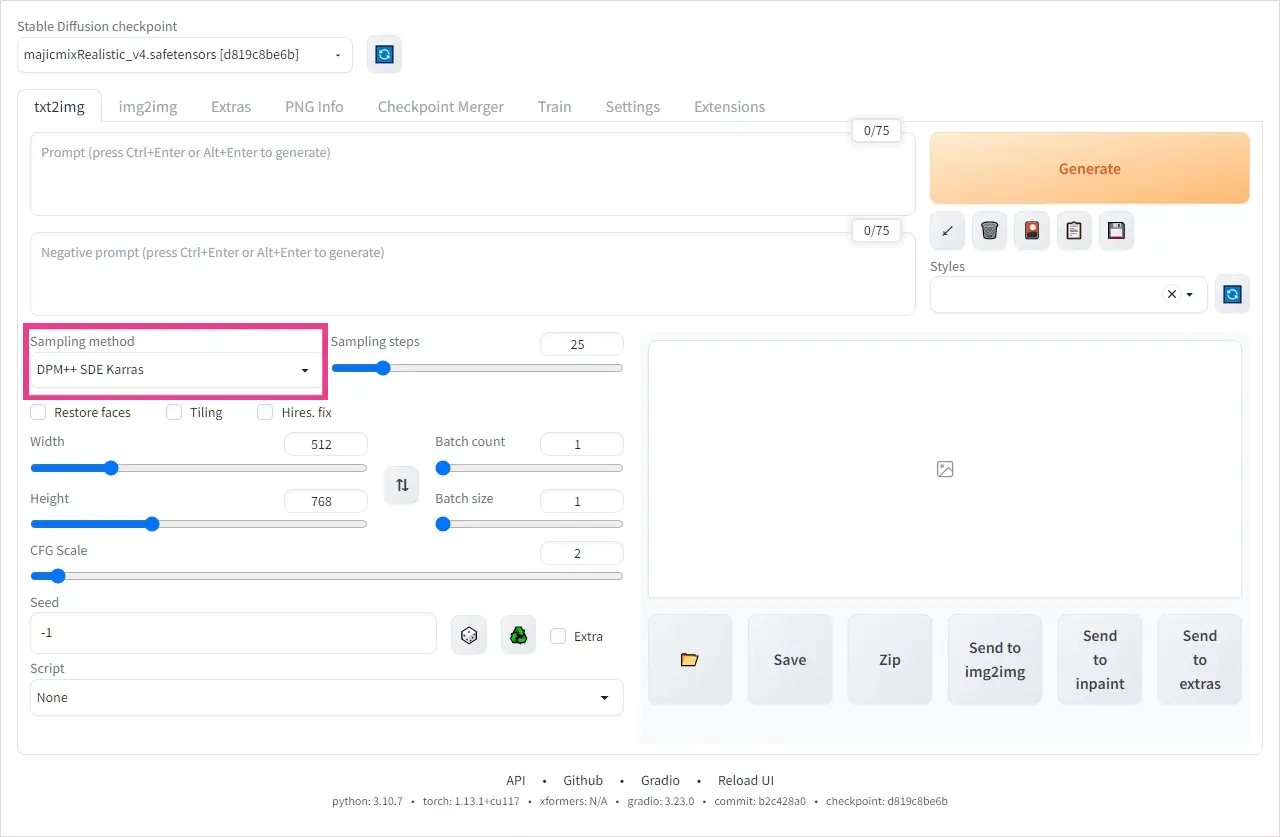The image size is (1280, 837).
Task: Click the Batch size slider handle
Action: click(x=443, y=524)
